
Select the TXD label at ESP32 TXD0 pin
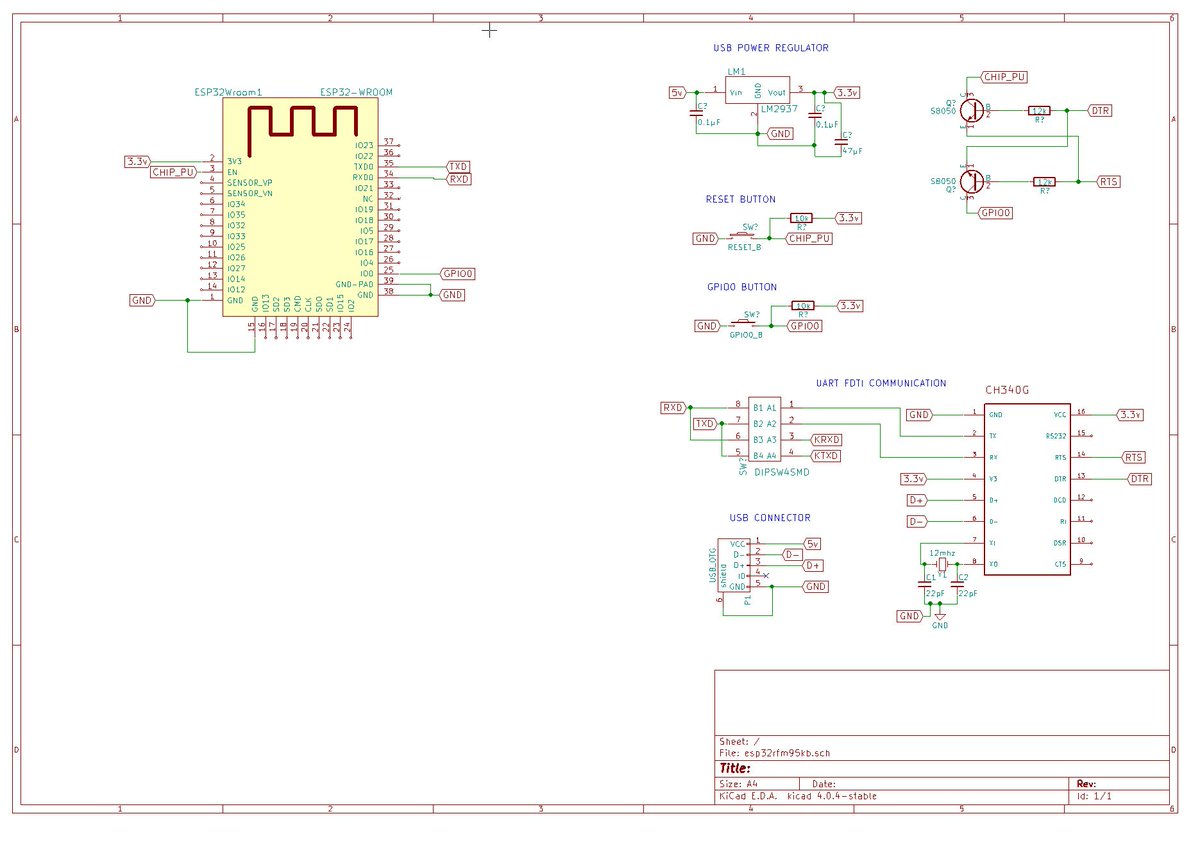pyautogui.click(x=457, y=166)
